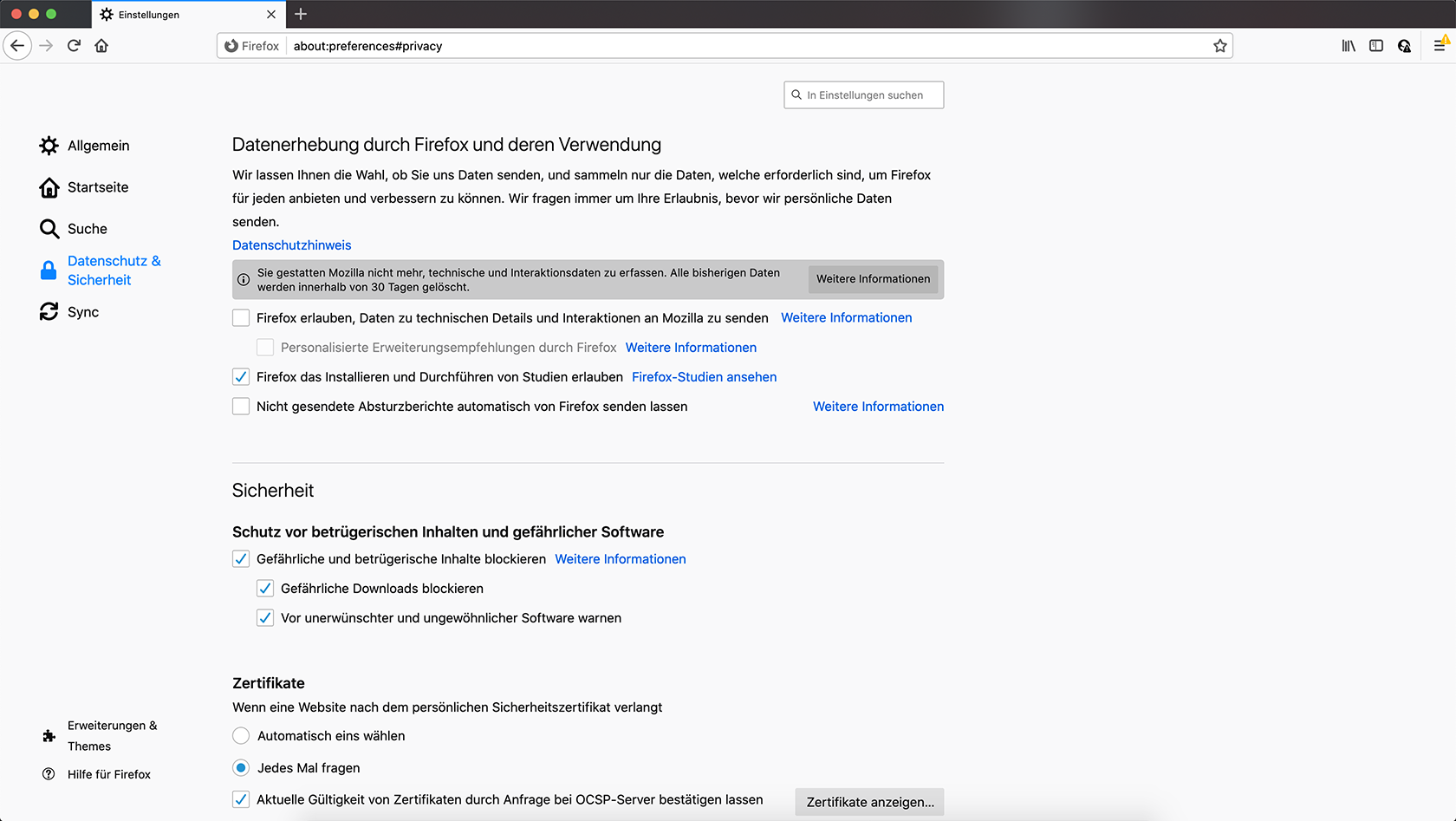Open Weitere Informationen for Erweiterungsempfehlungen

point(691,348)
